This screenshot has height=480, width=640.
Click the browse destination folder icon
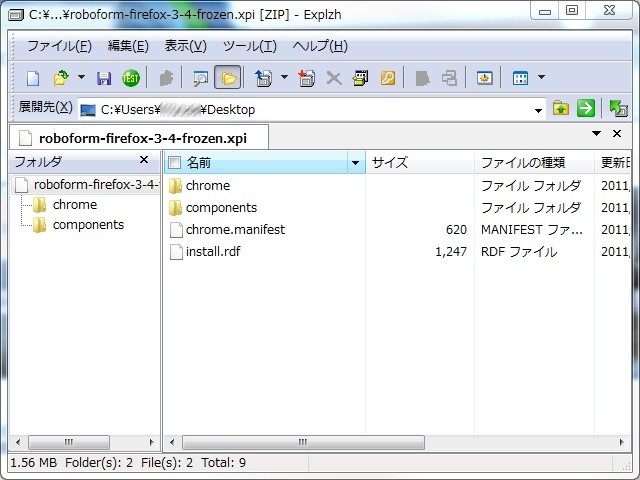click(x=561, y=109)
